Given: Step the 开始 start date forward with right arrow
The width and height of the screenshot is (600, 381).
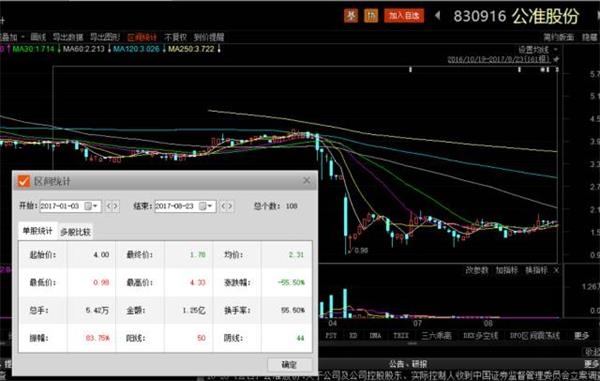Looking at the screenshot, I should click(x=116, y=206).
